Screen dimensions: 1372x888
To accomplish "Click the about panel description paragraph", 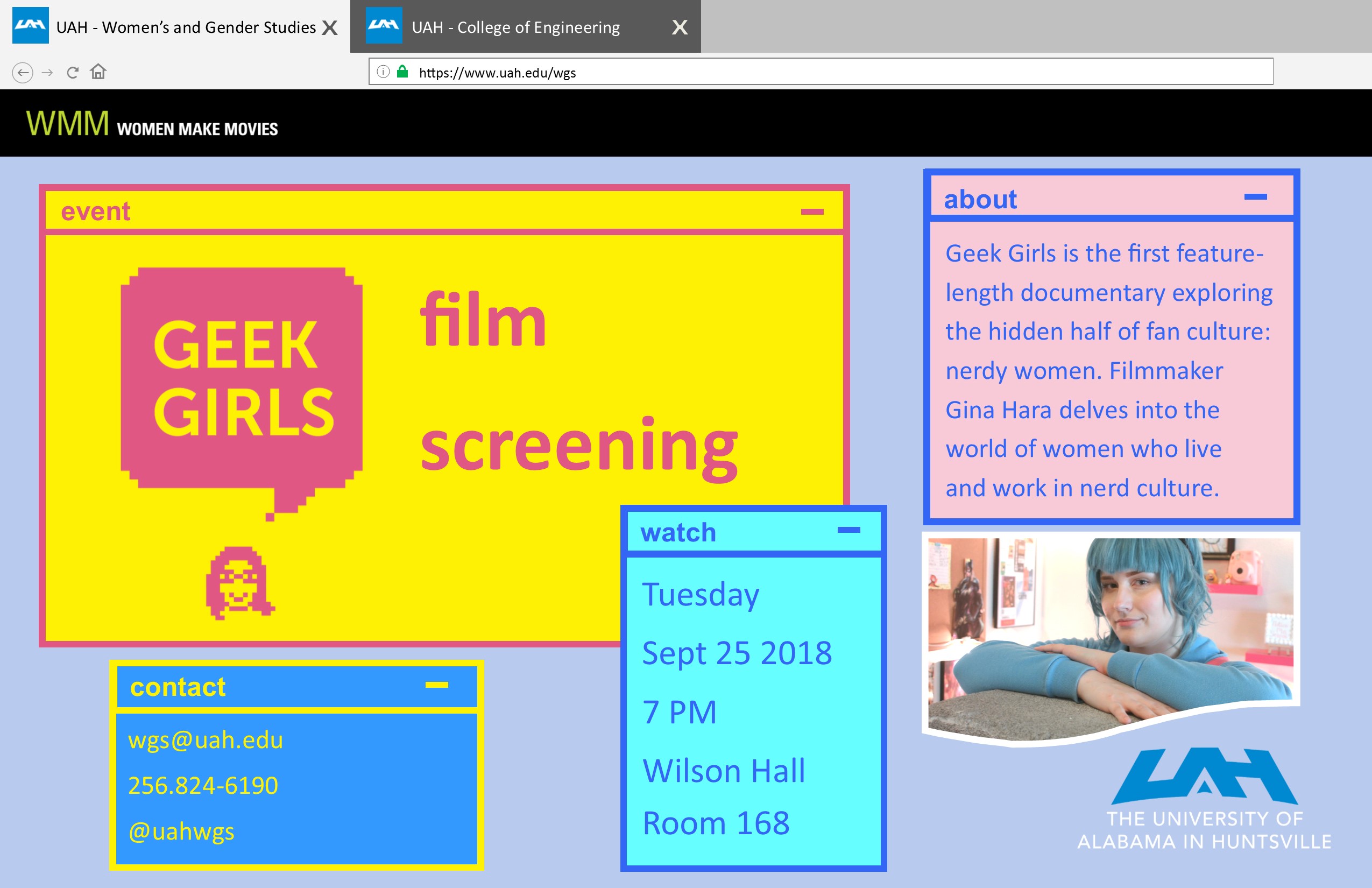I will tap(1109, 371).
